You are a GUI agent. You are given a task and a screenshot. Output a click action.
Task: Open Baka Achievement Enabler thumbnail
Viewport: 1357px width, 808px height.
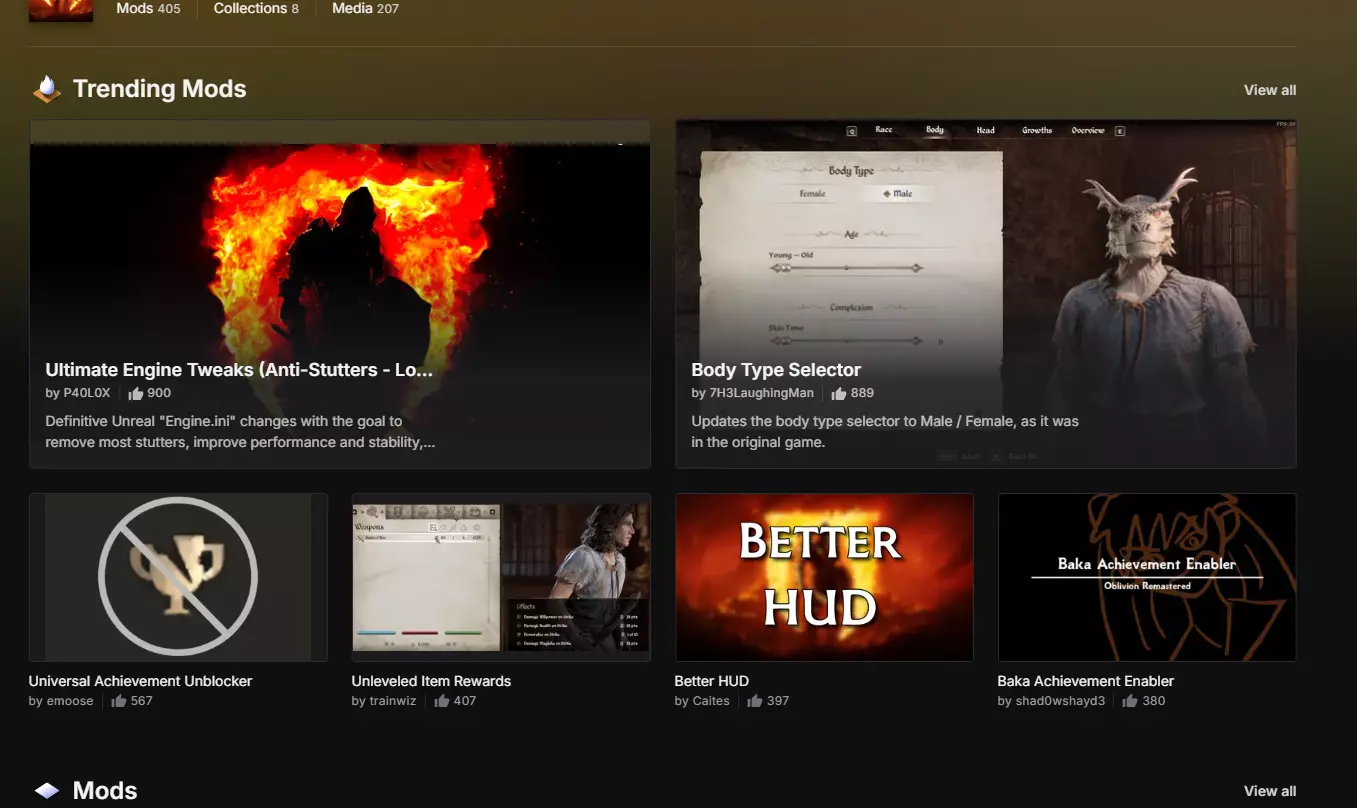point(1147,577)
